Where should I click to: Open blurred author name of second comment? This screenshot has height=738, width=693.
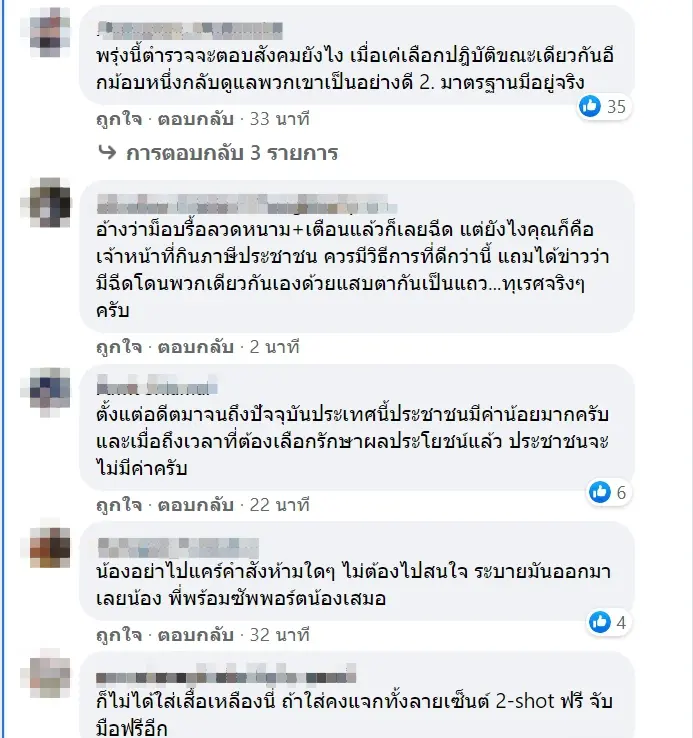pyautogui.click(x=246, y=204)
